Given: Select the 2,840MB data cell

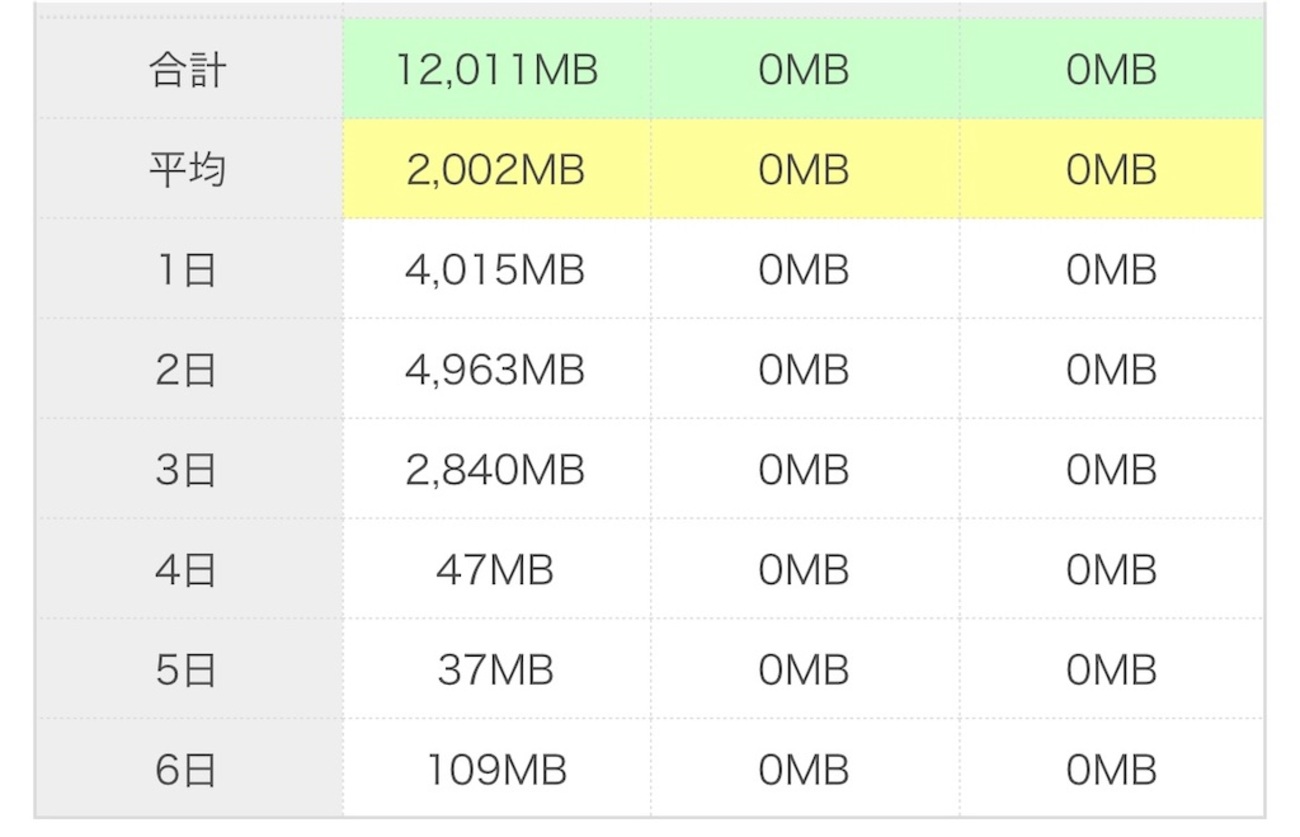Looking at the screenshot, I should pyautogui.click(x=496, y=470).
